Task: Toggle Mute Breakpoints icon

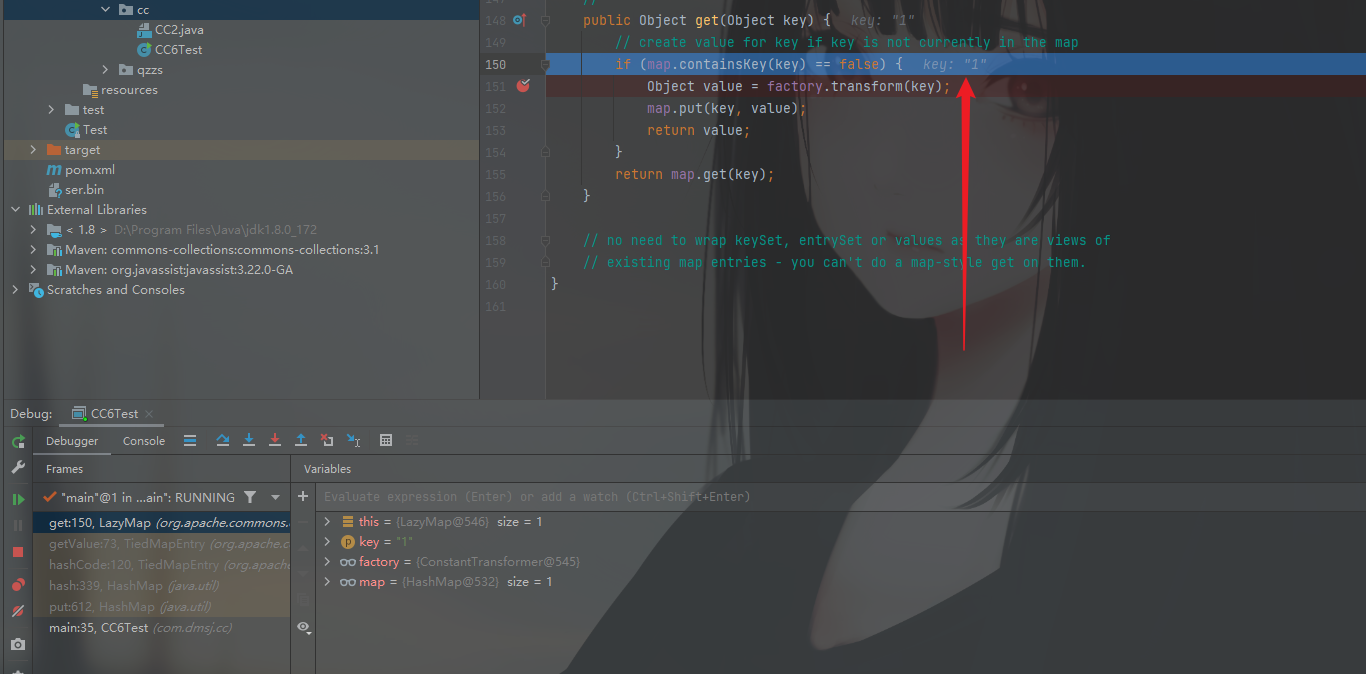Action: pyautogui.click(x=18, y=611)
